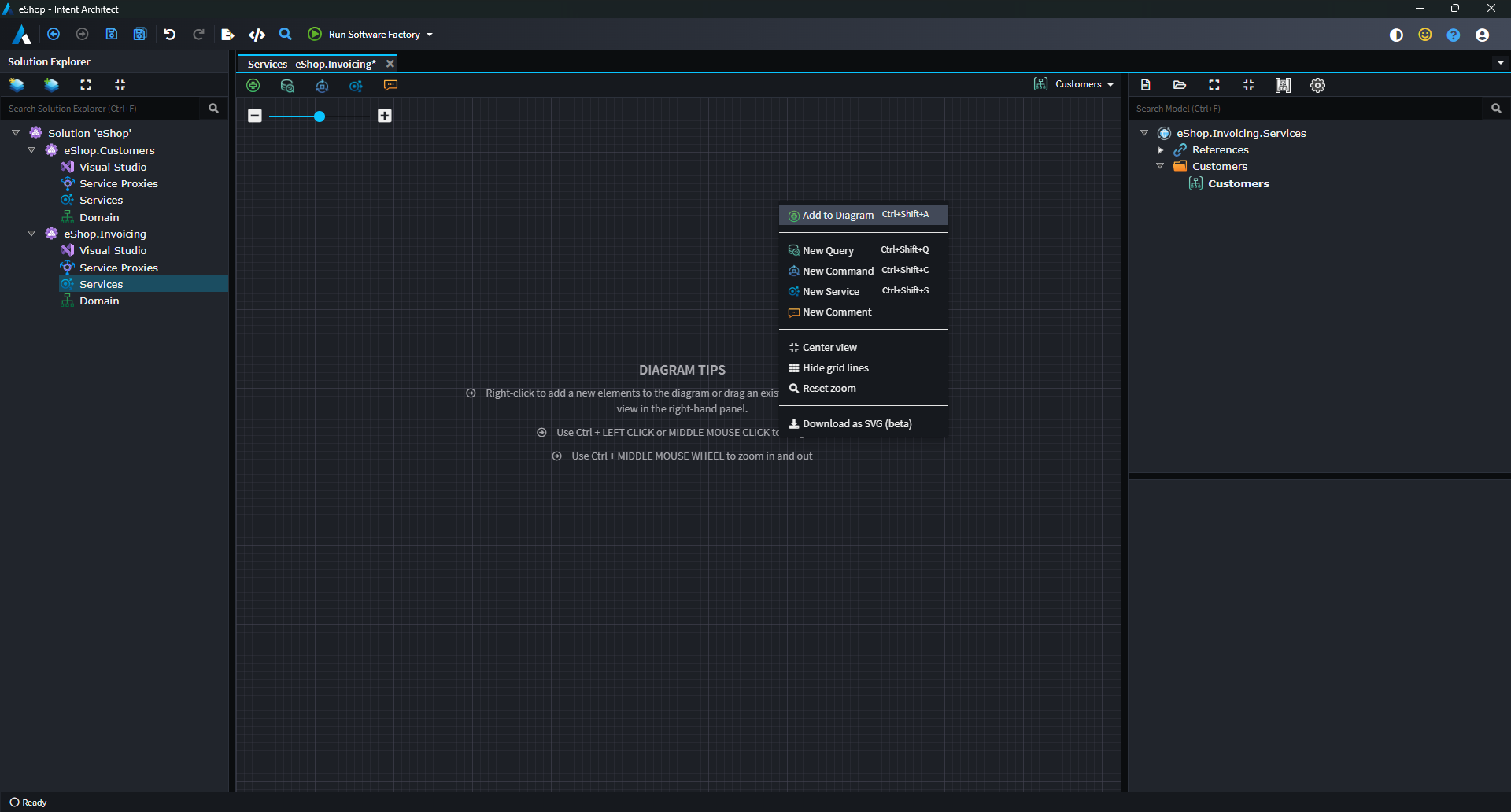Image resolution: width=1511 pixels, height=812 pixels.
Task: Choose New Service in context menu
Action: pos(863,291)
